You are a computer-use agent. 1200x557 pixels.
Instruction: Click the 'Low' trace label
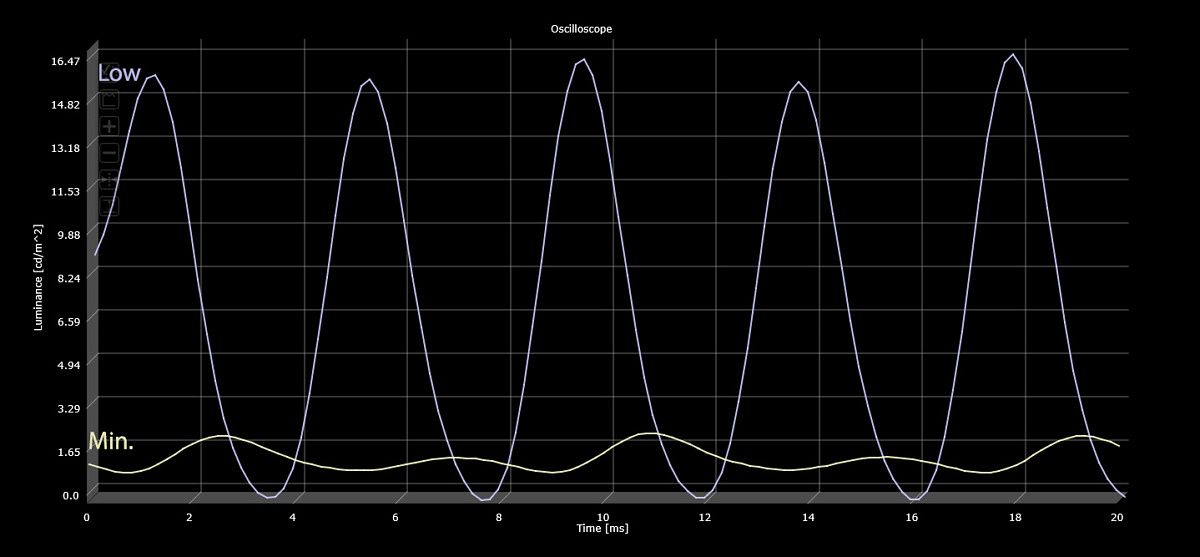pyautogui.click(x=119, y=73)
